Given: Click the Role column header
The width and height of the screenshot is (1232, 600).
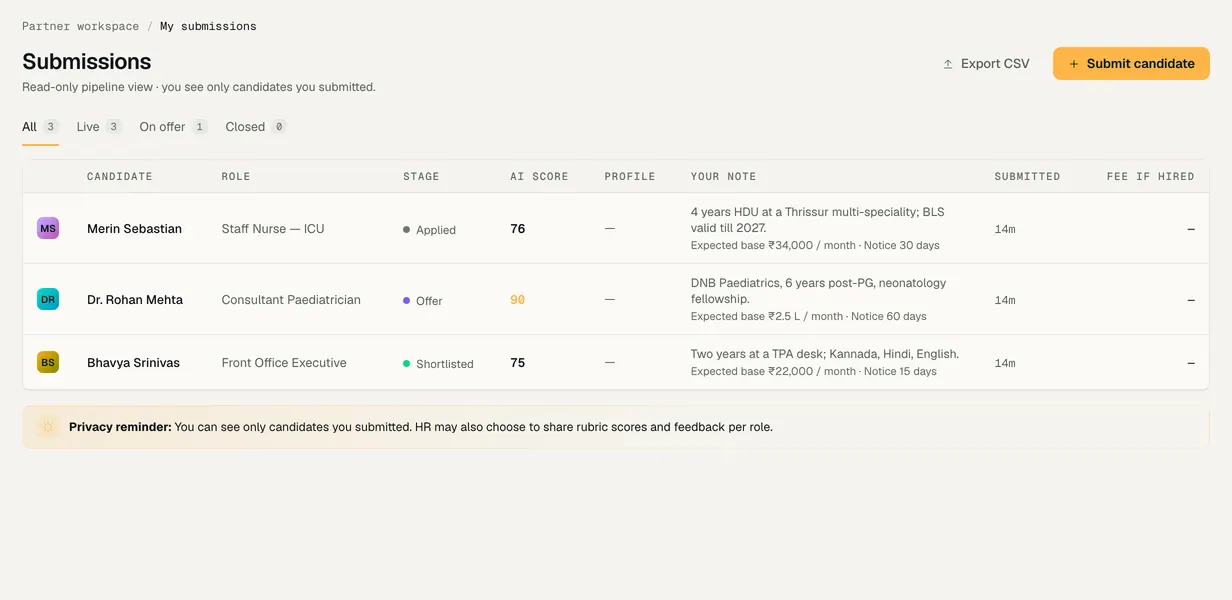Looking at the screenshot, I should pos(236,176).
